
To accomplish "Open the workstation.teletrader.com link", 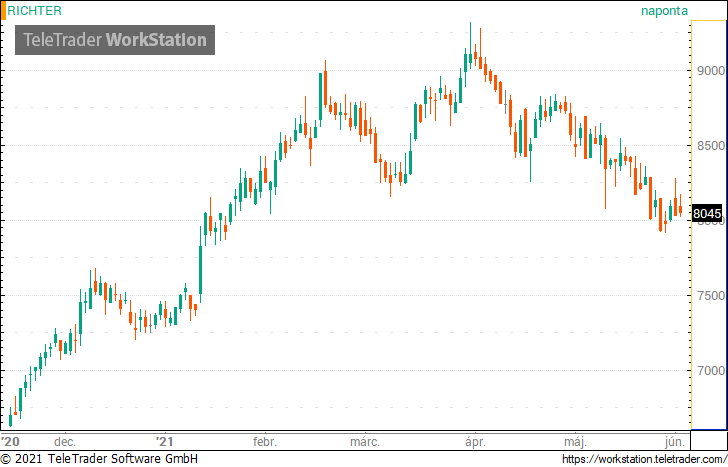I will click(x=644, y=459).
